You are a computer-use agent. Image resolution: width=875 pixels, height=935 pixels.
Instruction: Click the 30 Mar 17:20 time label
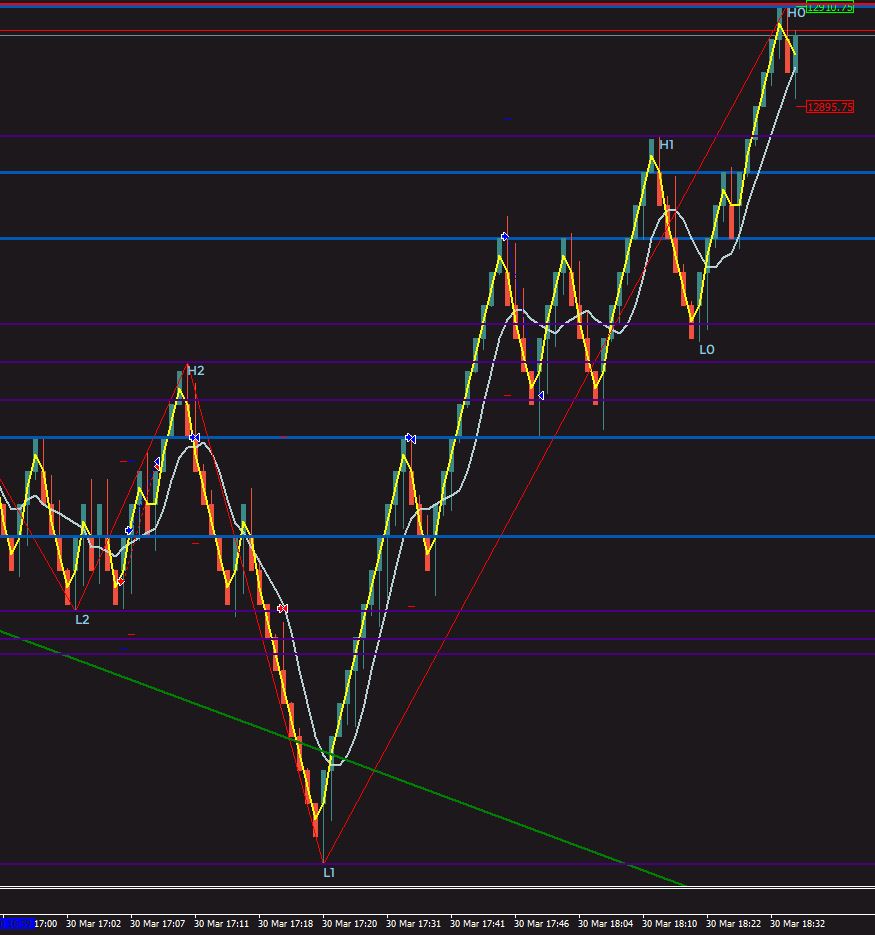point(350,924)
